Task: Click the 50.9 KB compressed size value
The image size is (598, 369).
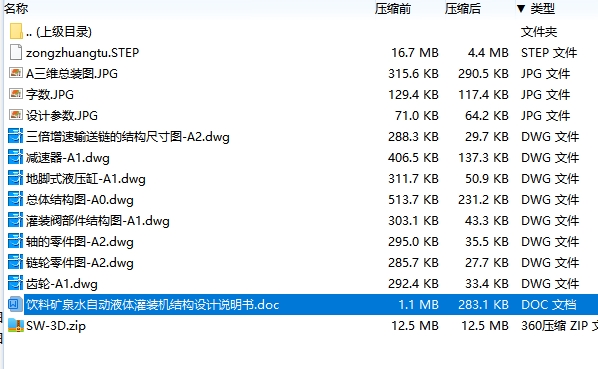Action: click(x=487, y=178)
